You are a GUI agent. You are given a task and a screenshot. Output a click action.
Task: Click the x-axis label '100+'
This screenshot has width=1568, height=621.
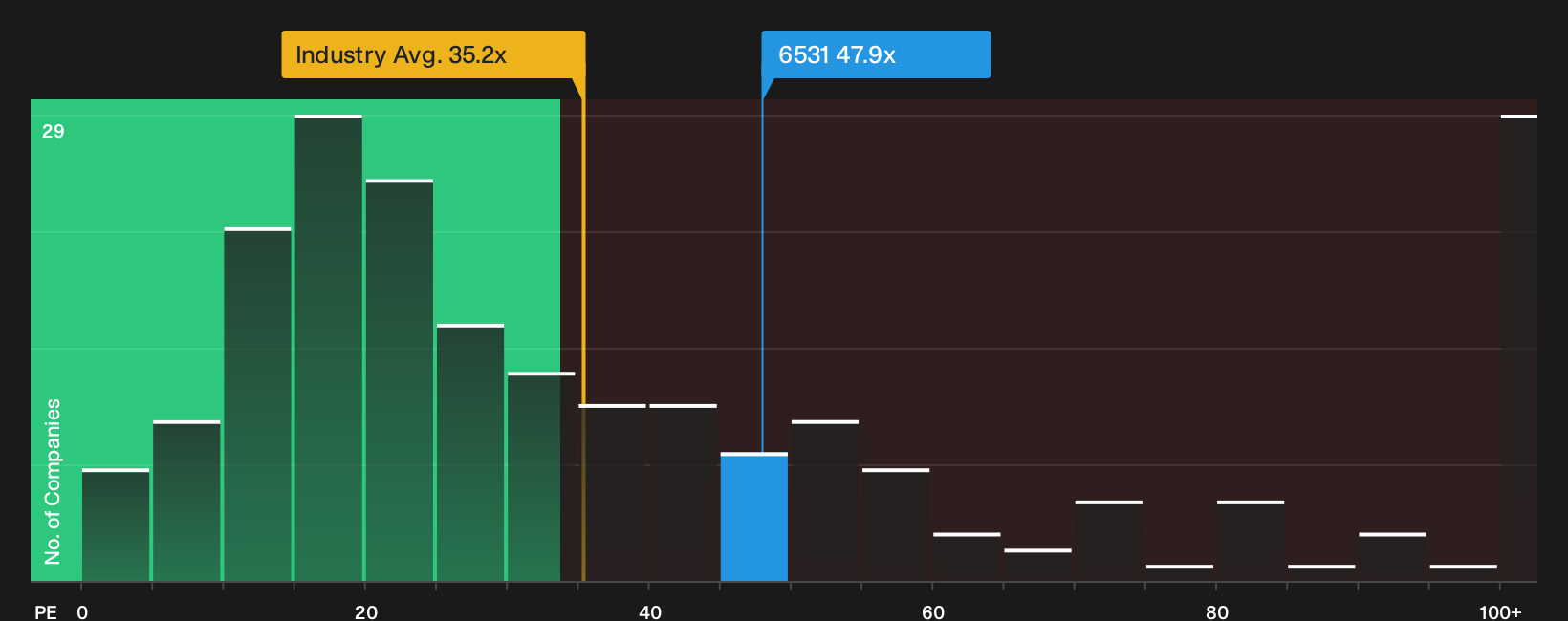(x=1500, y=611)
